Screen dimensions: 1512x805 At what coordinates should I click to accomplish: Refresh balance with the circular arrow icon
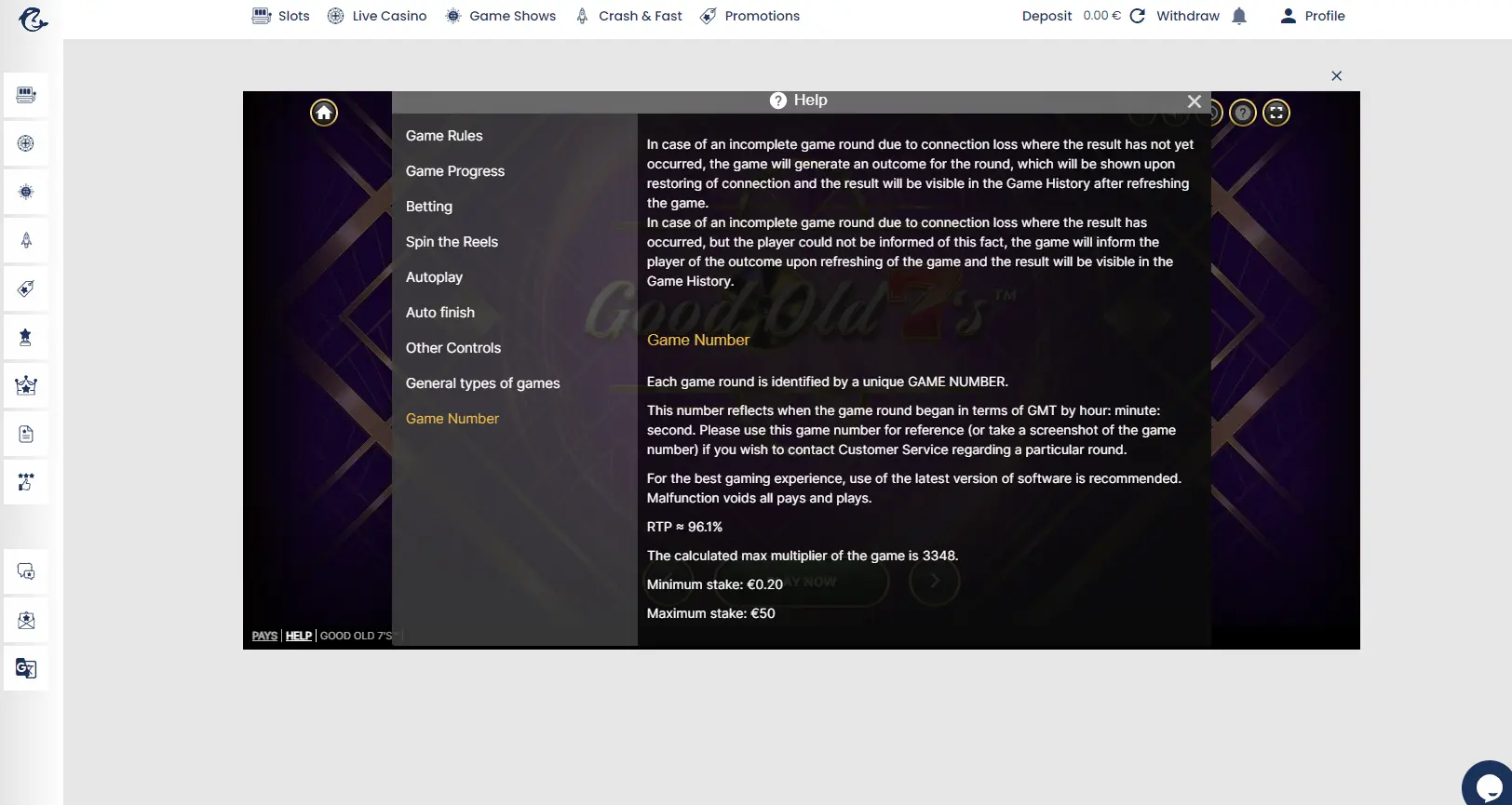click(x=1137, y=16)
